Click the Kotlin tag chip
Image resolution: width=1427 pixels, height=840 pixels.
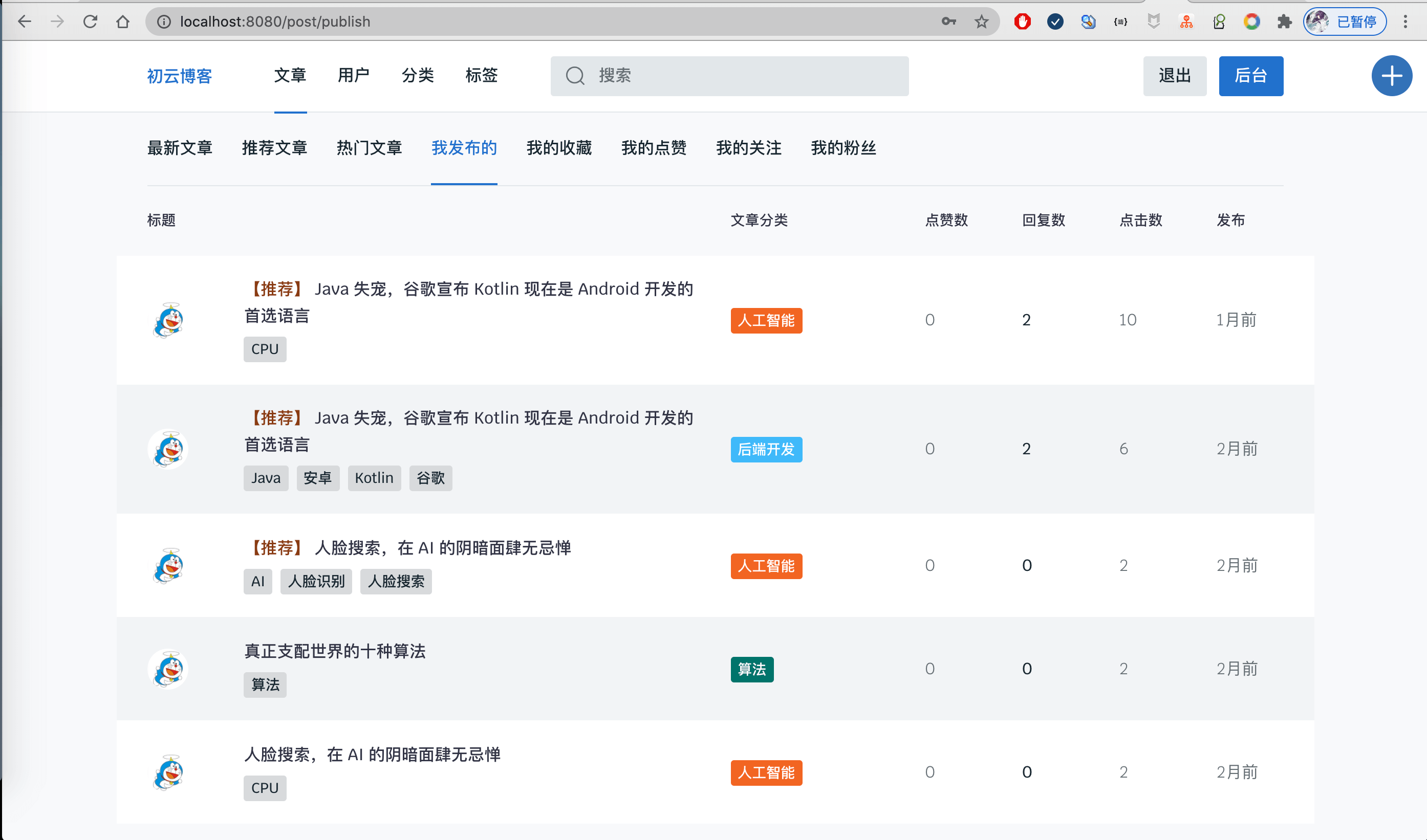point(374,478)
